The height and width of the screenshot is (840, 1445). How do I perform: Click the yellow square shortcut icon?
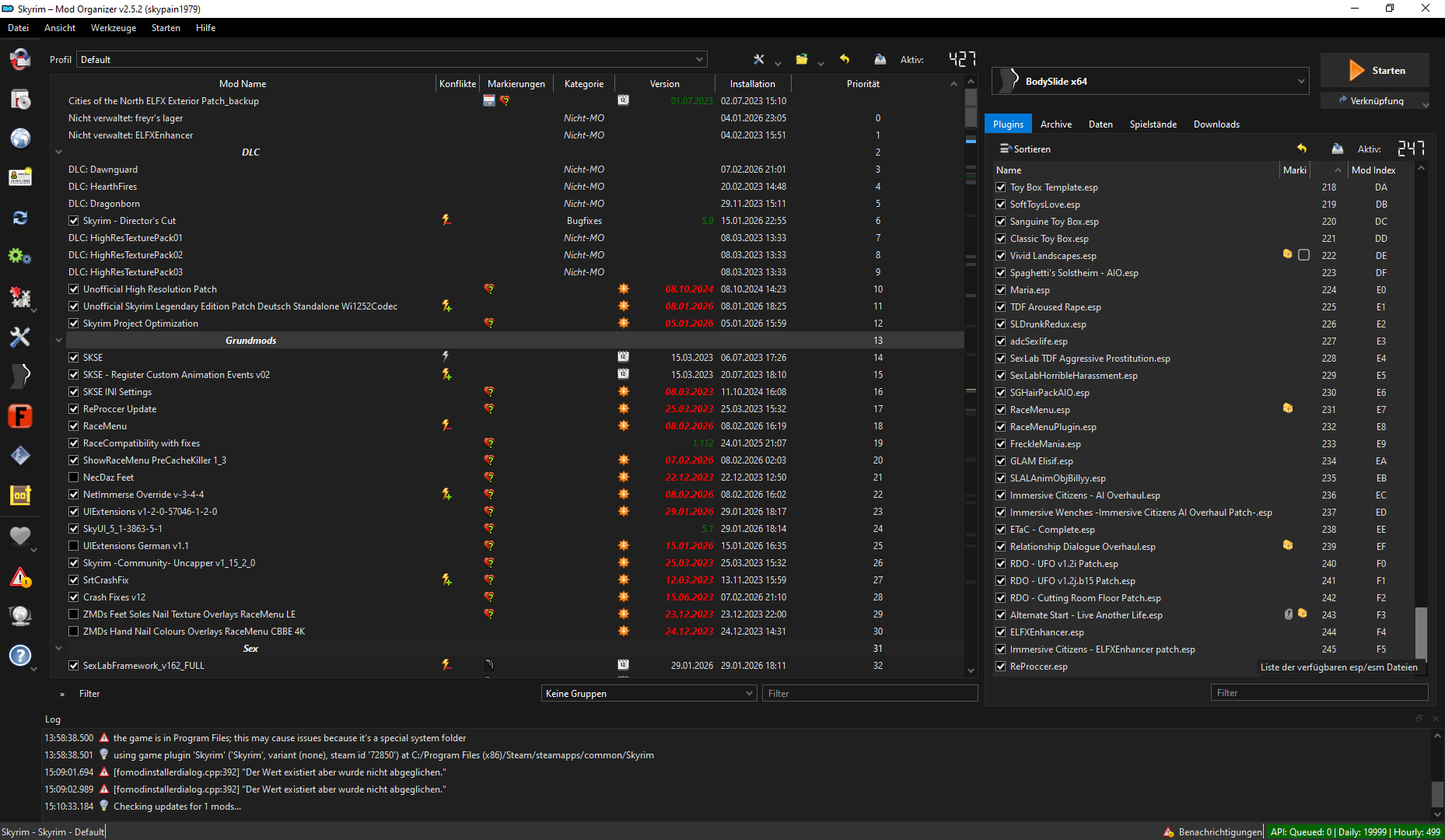pyautogui.click(x=20, y=495)
